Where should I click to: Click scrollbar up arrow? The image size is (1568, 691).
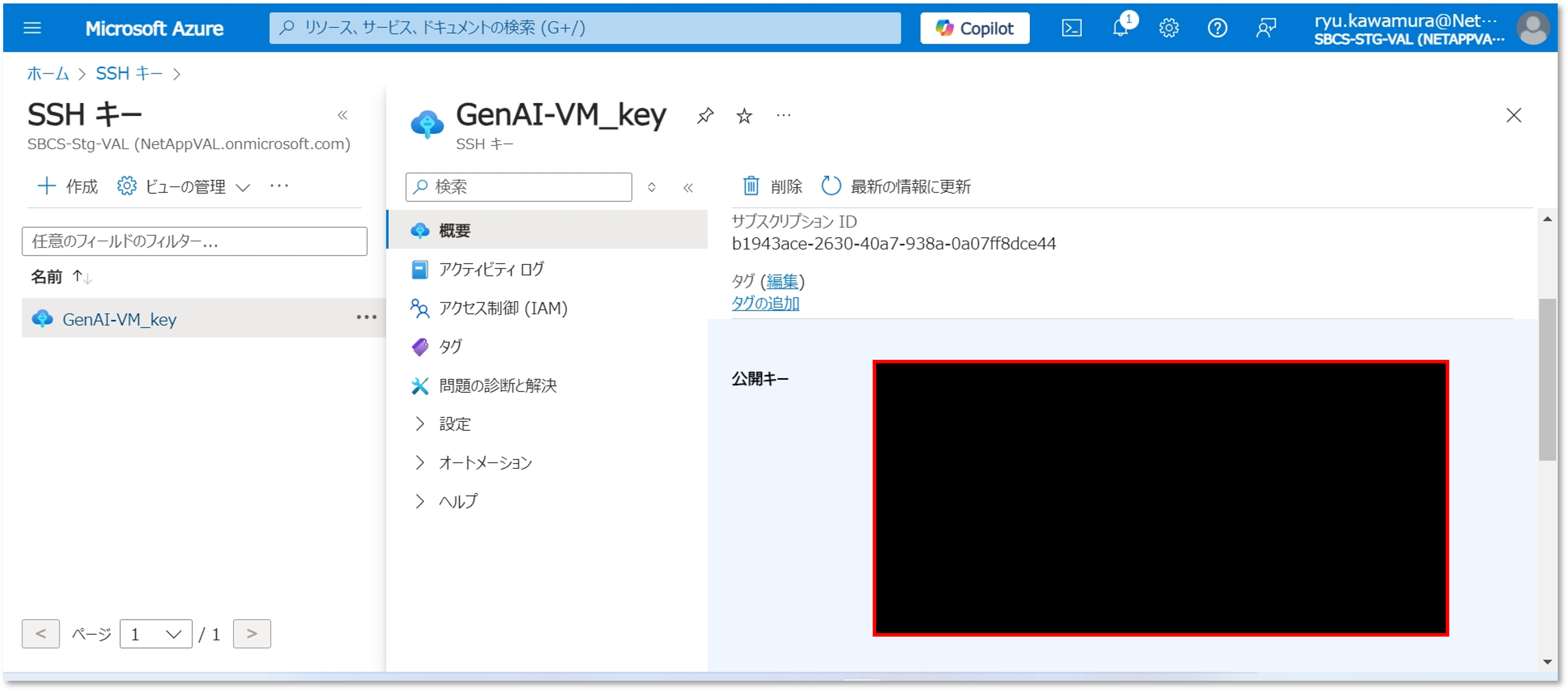click(1547, 219)
